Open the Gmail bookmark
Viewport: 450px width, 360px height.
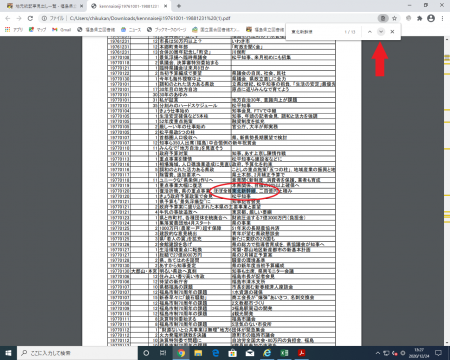[x=62, y=30]
